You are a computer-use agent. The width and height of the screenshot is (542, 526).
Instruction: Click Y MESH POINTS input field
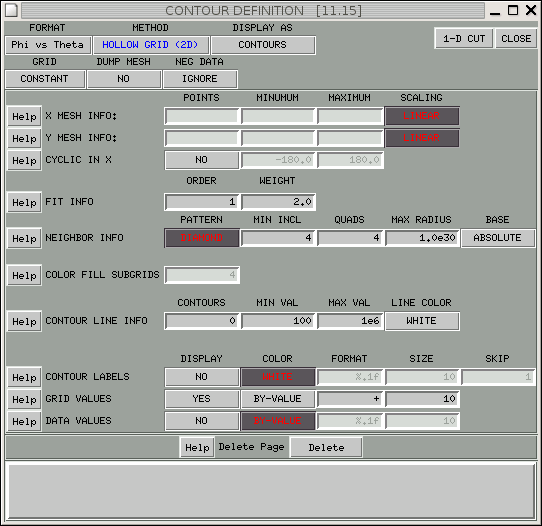[x=202, y=138]
